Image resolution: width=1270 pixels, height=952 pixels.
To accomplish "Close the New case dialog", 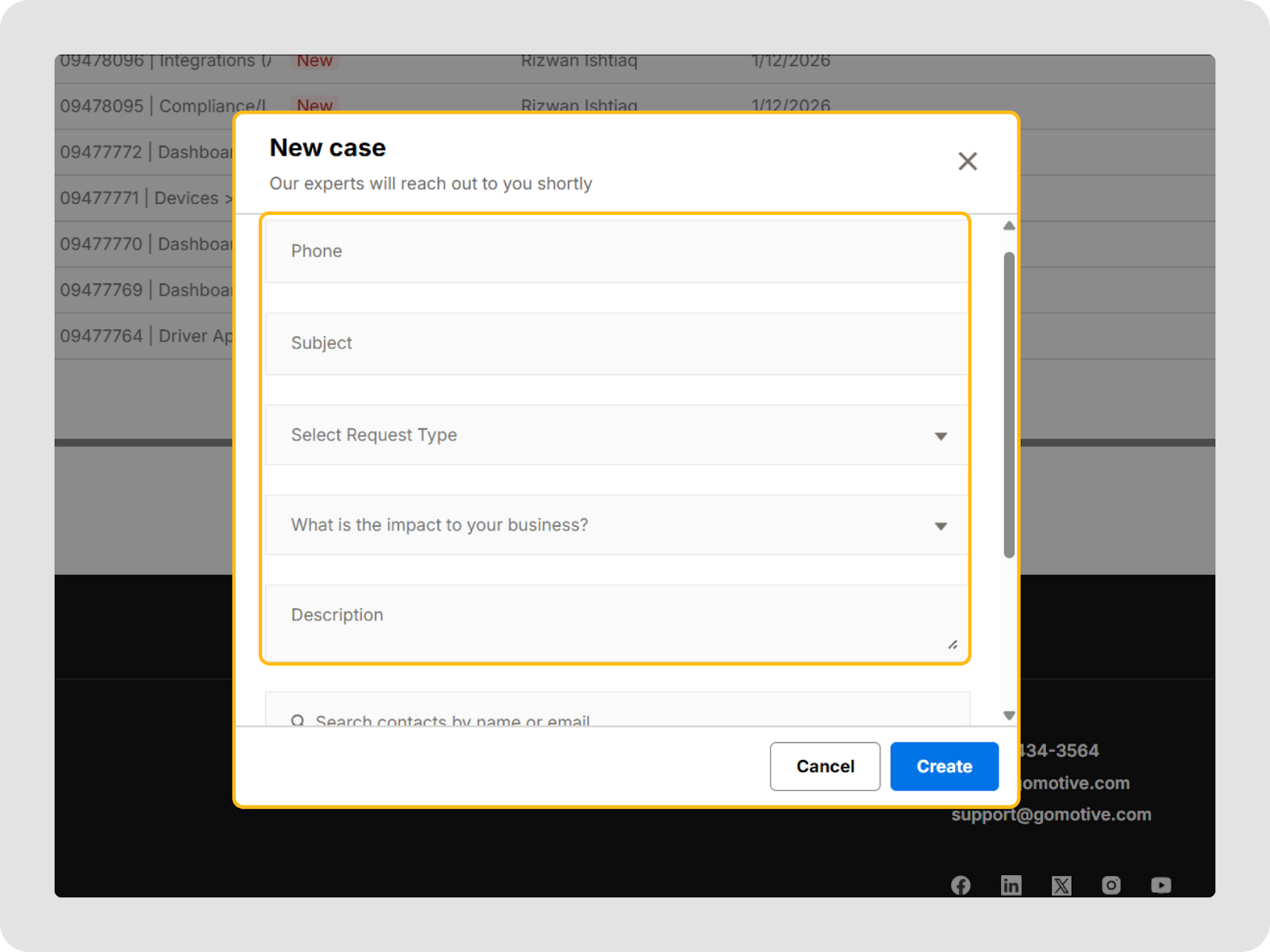I will coord(967,161).
